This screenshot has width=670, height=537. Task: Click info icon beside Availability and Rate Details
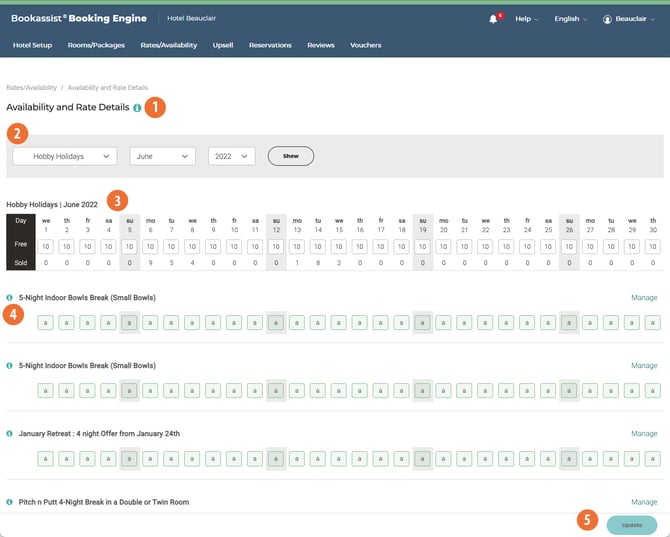pos(137,107)
